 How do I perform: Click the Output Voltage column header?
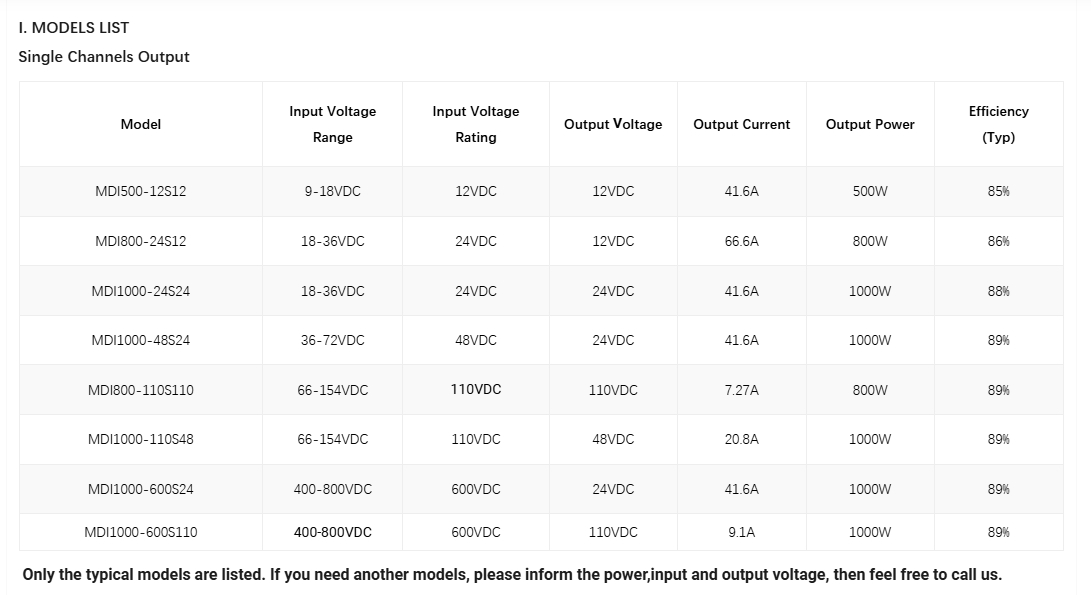[613, 124]
